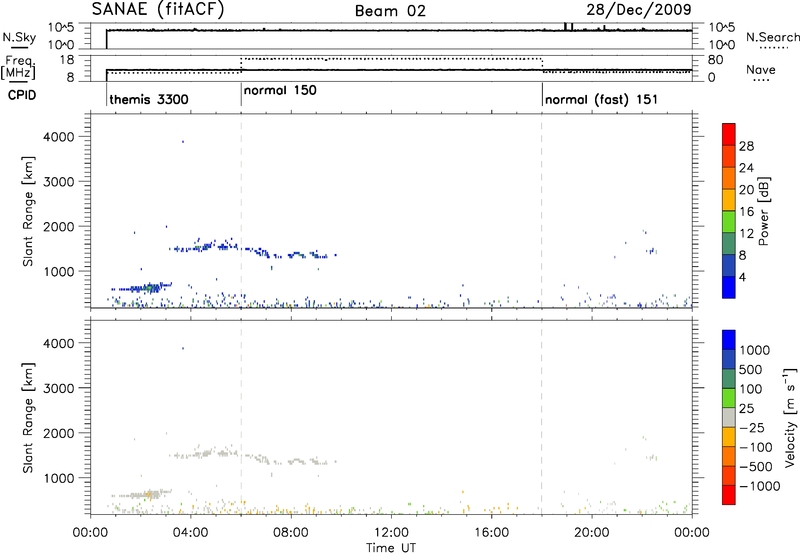Image resolution: width=800 pixels, height=554 pixels.
Task: Click the orange echo cluster near 600 km in velocity panel
Action: [149, 494]
